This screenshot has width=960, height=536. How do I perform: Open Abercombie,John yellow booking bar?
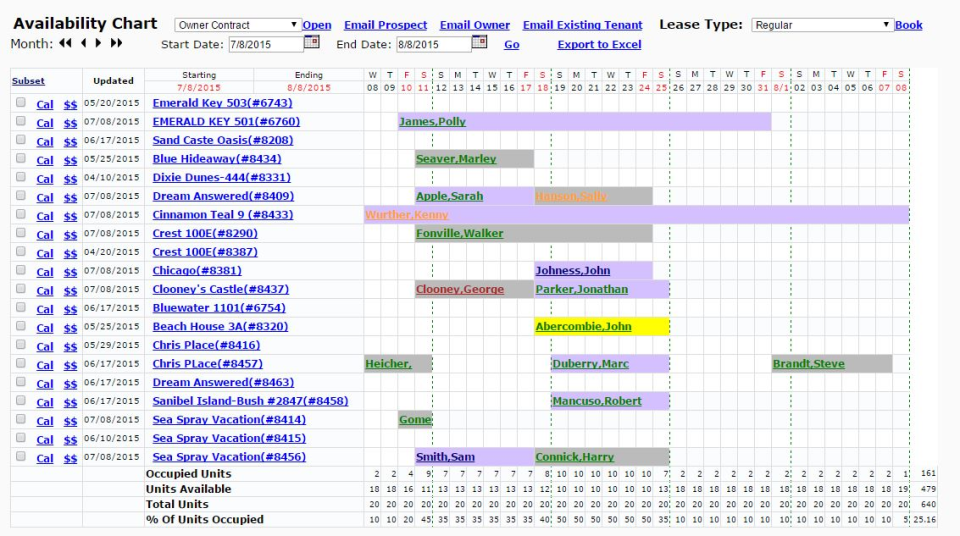point(602,327)
